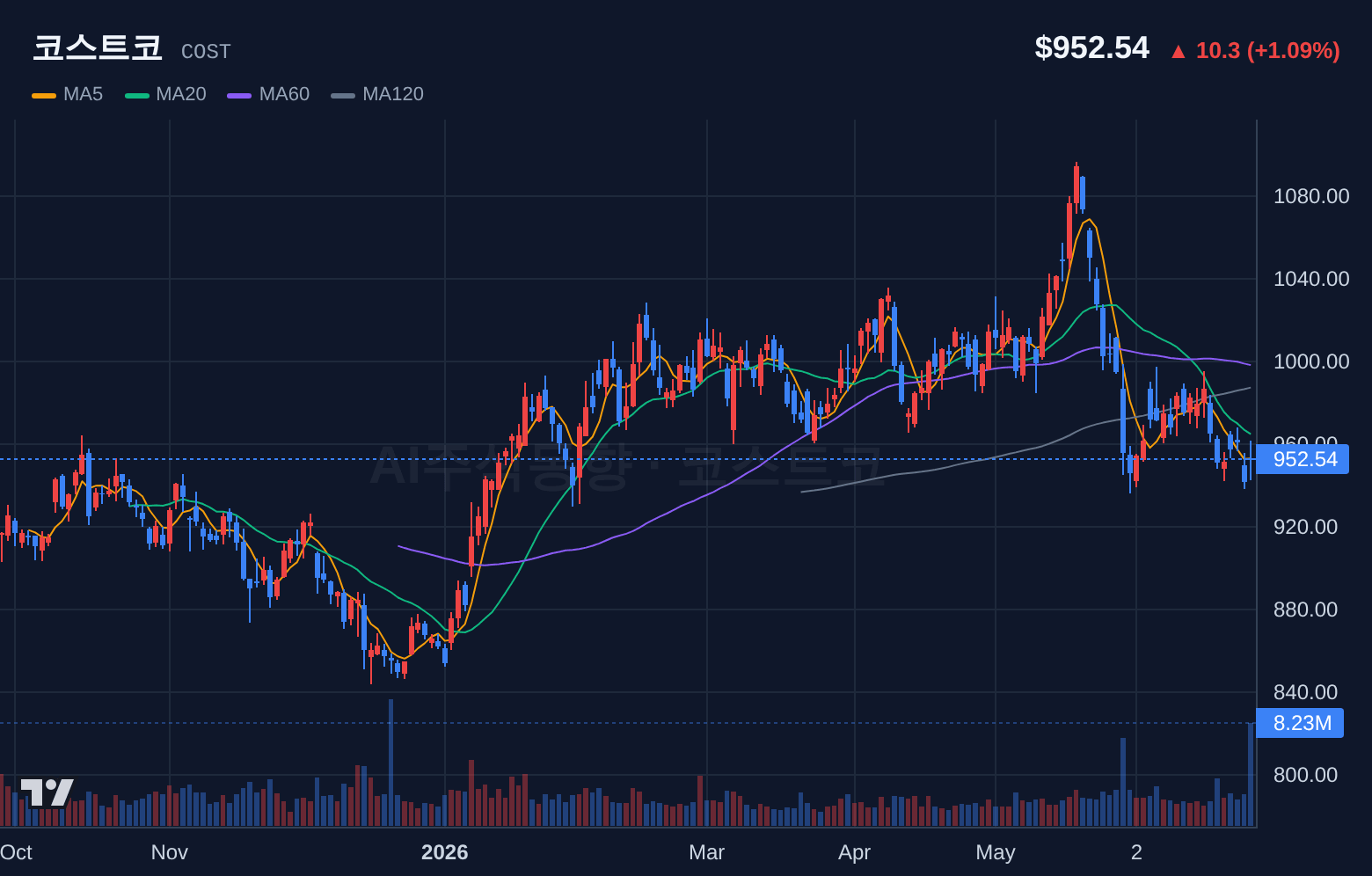Click the 1040.00 price axis label
1372x876 pixels.
1311,279
